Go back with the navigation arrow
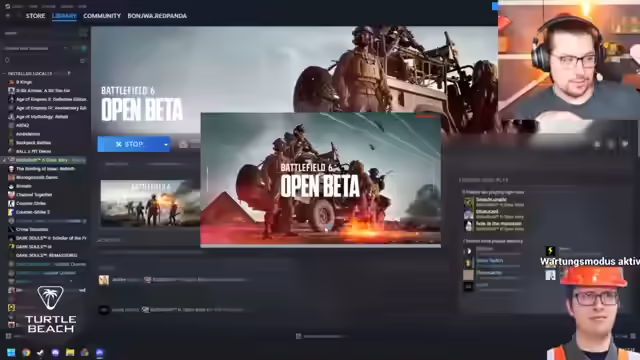This screenshot has width=640, height=360. tap(8, 16)
